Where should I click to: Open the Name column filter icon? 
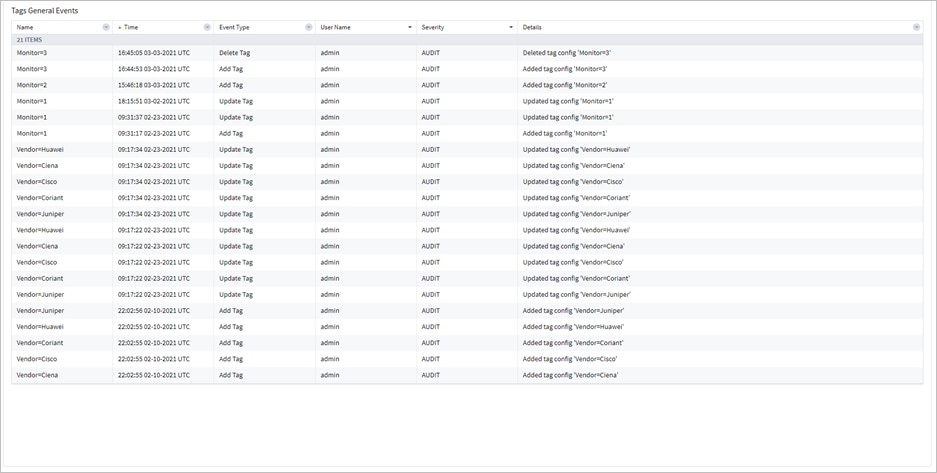click(106, 27)
